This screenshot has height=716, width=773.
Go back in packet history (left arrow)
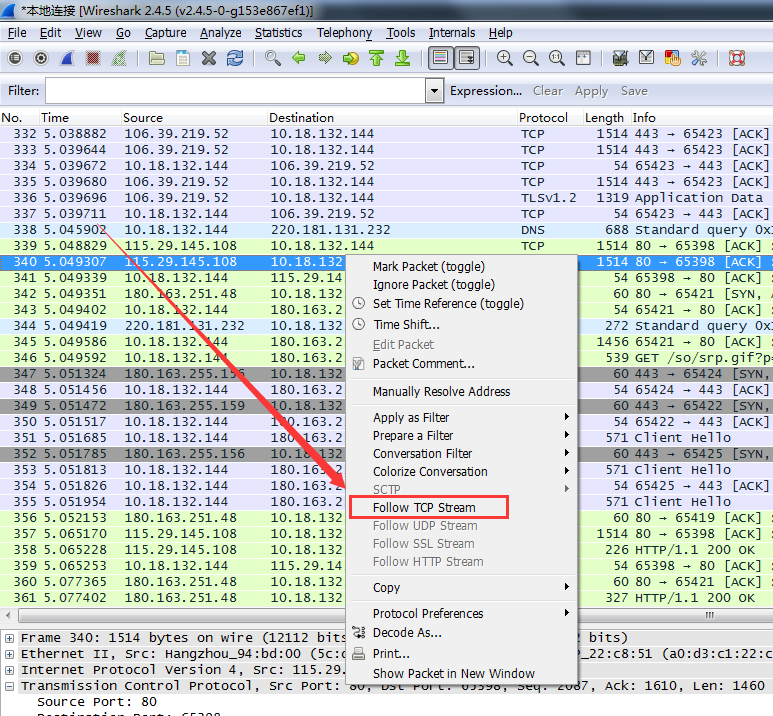[x=299, y=58]
